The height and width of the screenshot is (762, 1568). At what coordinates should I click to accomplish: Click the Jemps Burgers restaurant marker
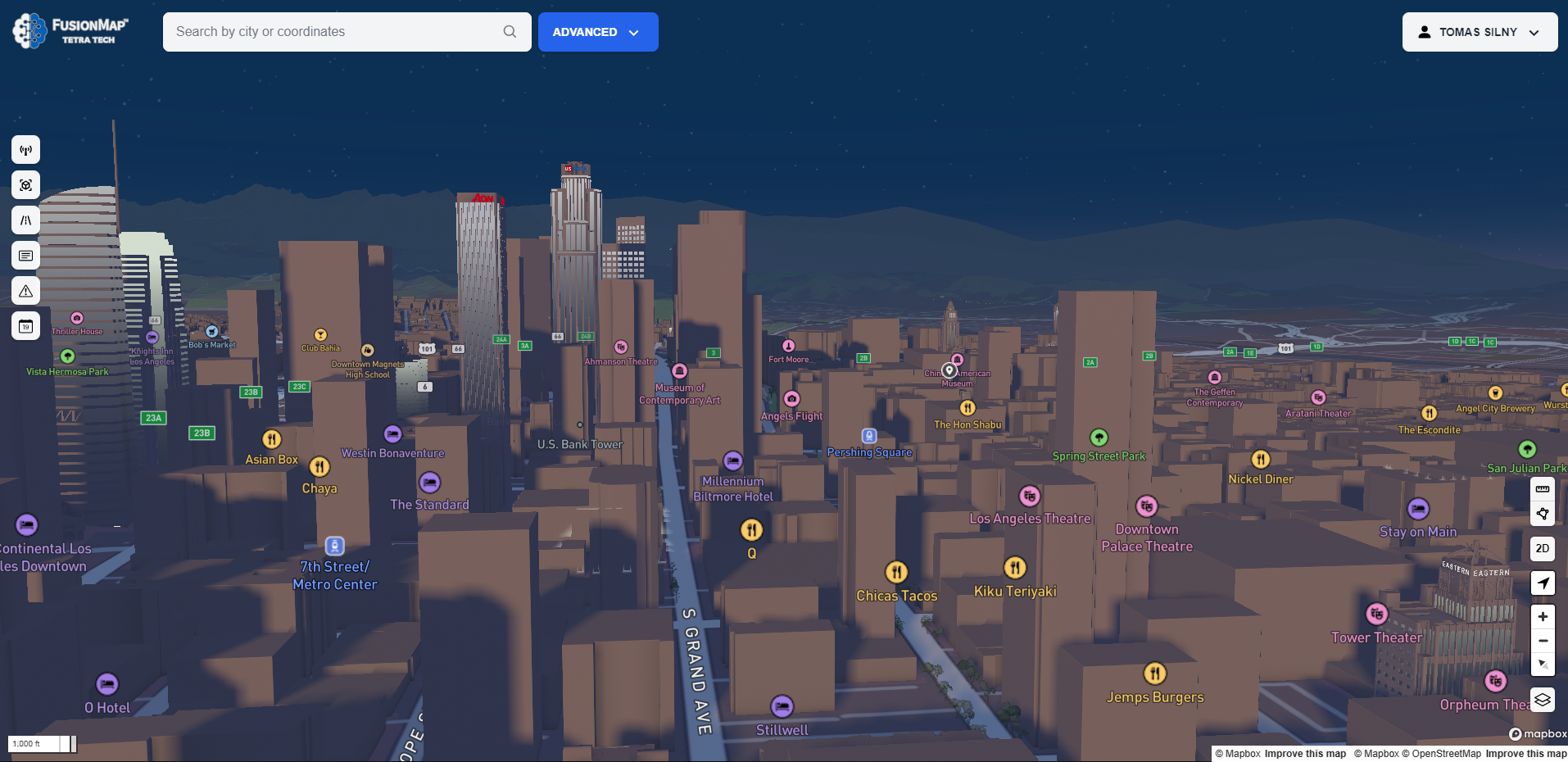(x=1155, y=674)
